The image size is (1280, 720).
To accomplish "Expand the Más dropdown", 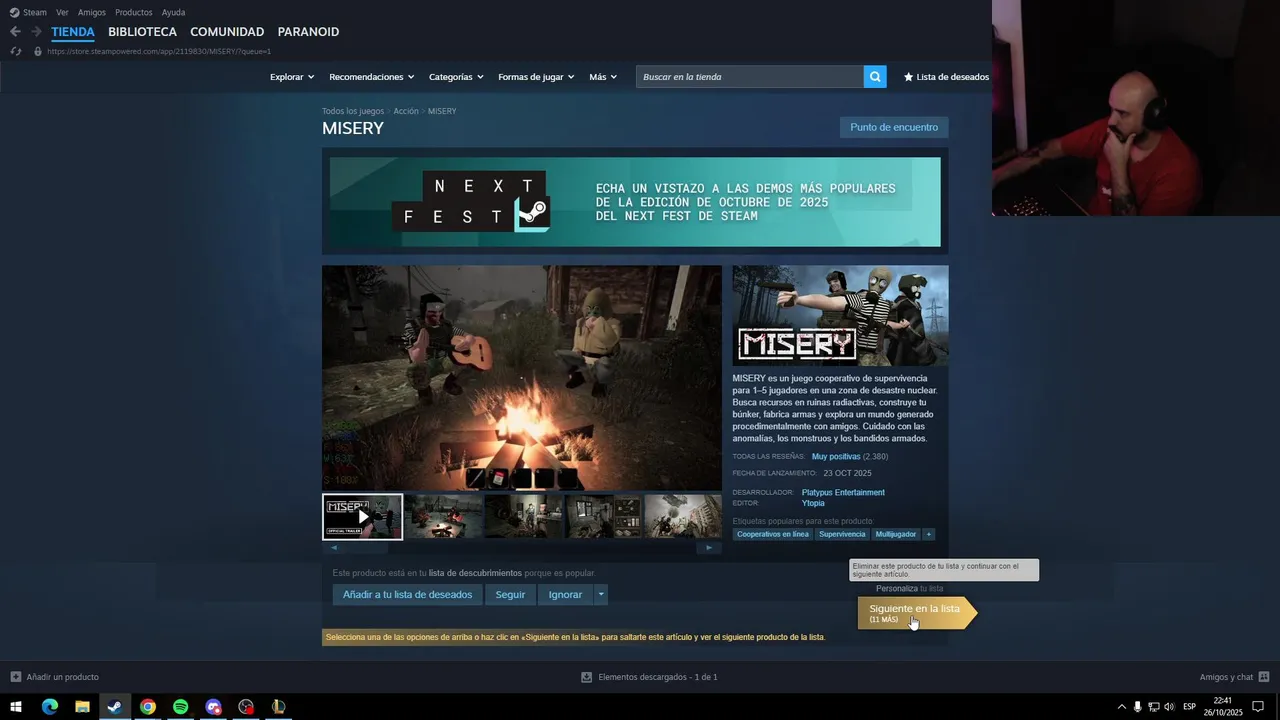I will [603, 77].
